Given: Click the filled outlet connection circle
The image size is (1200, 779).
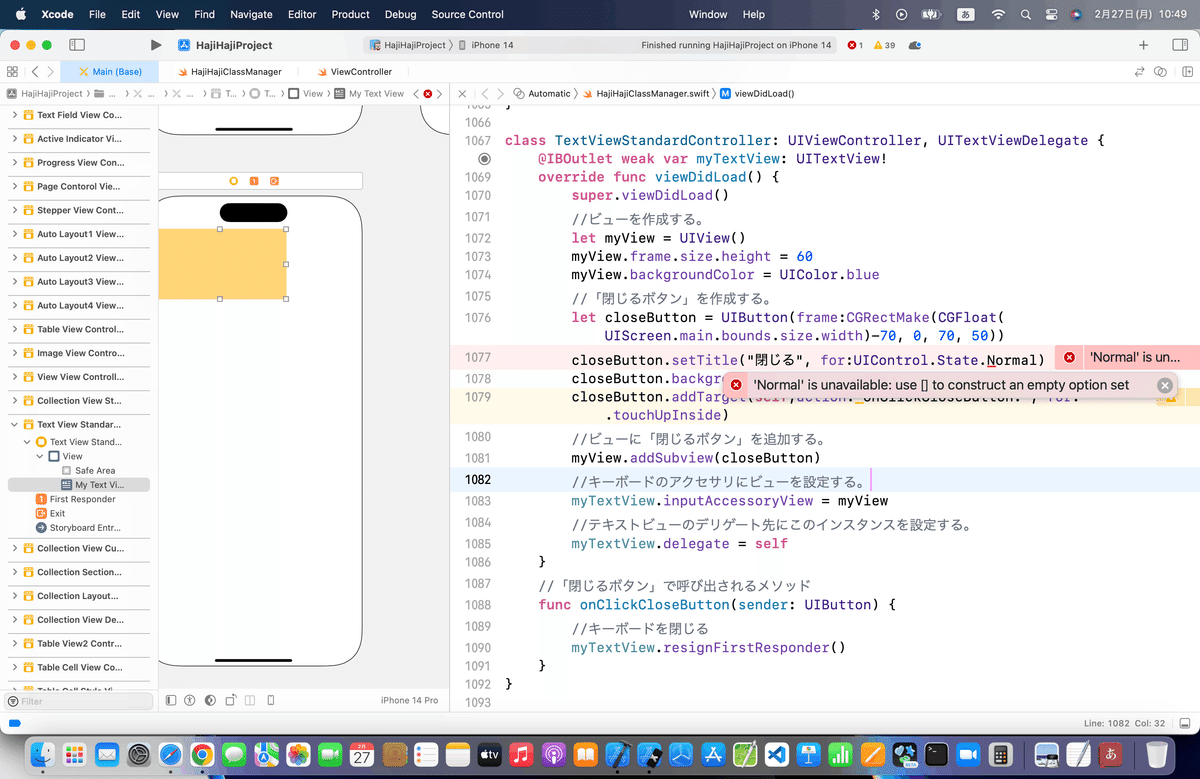Looking at the screenshot, I should (x=484, y=159).
